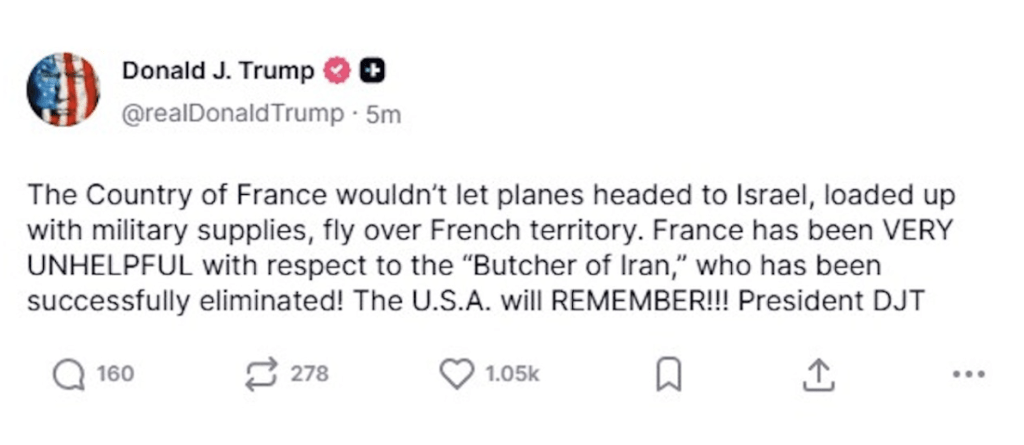The width and height of the screenshot is (1024, 445).
Task: Like the post with the heart icon
Action: click(x=457, y=375)
